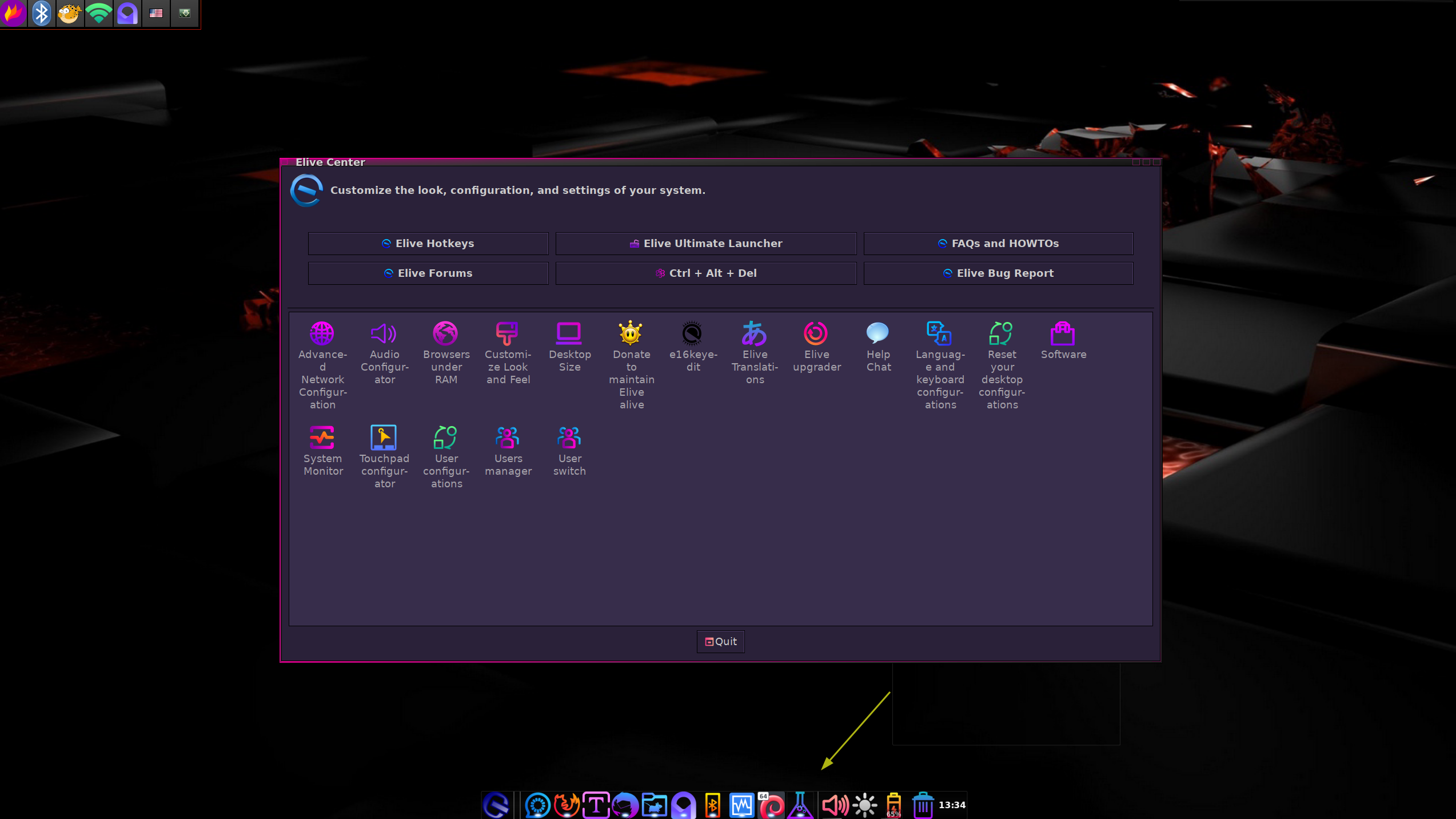
Task: Open the text editor T icon in dock
Action: pyautogui.click(x=596, y=805)
